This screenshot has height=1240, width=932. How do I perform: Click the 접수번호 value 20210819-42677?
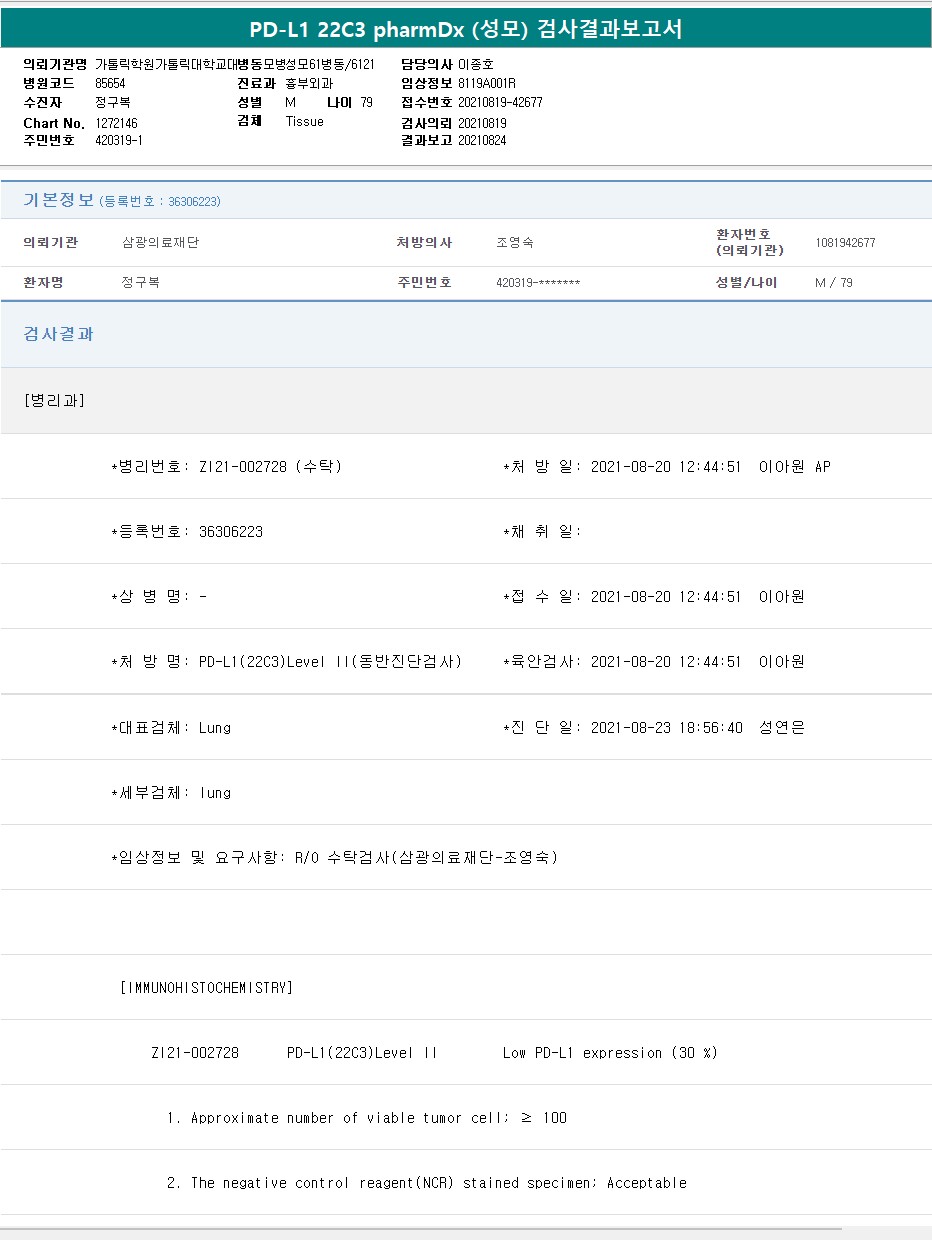[500, 102]
